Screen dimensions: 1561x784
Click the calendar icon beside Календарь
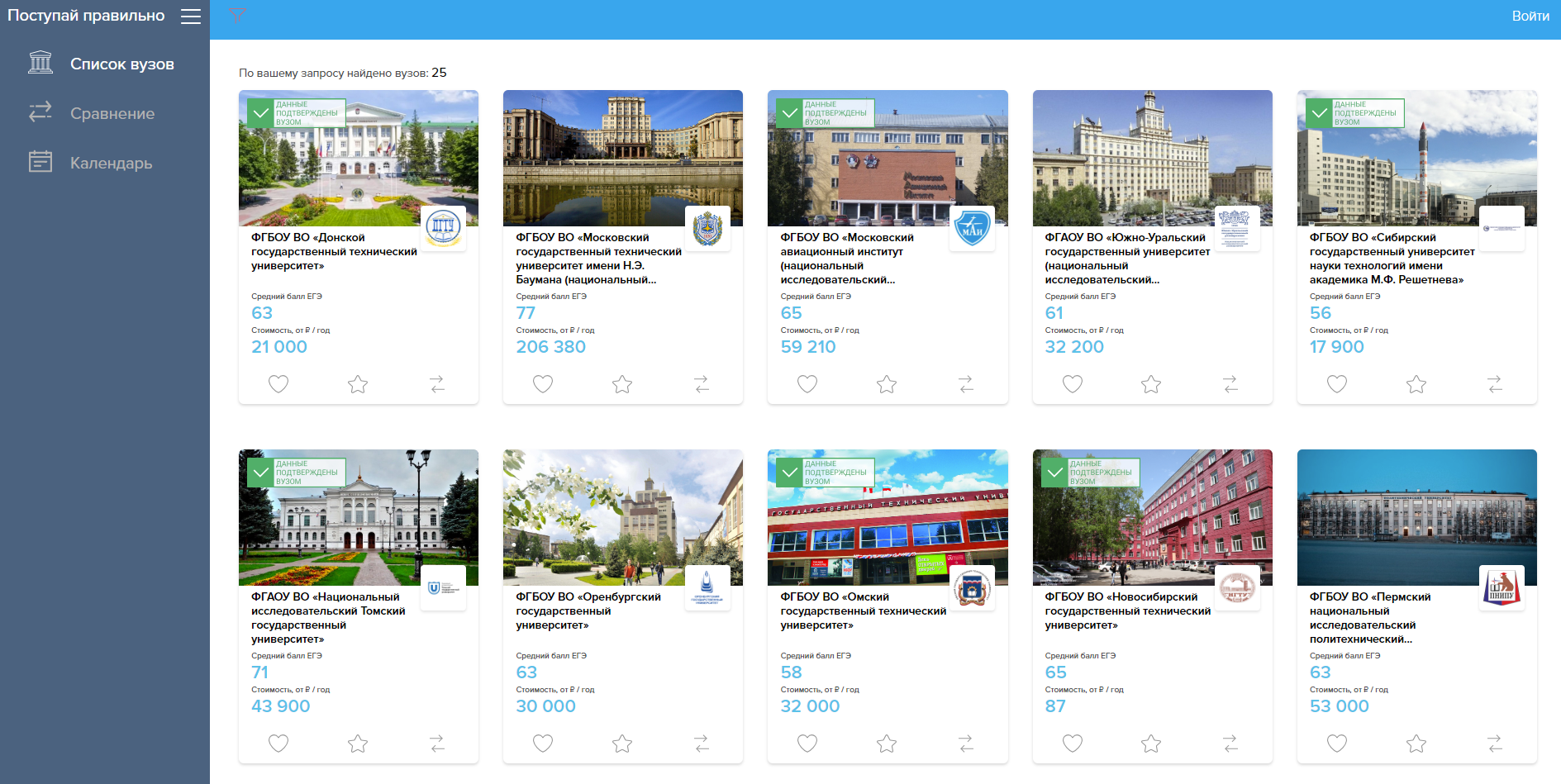click(40, 161)
